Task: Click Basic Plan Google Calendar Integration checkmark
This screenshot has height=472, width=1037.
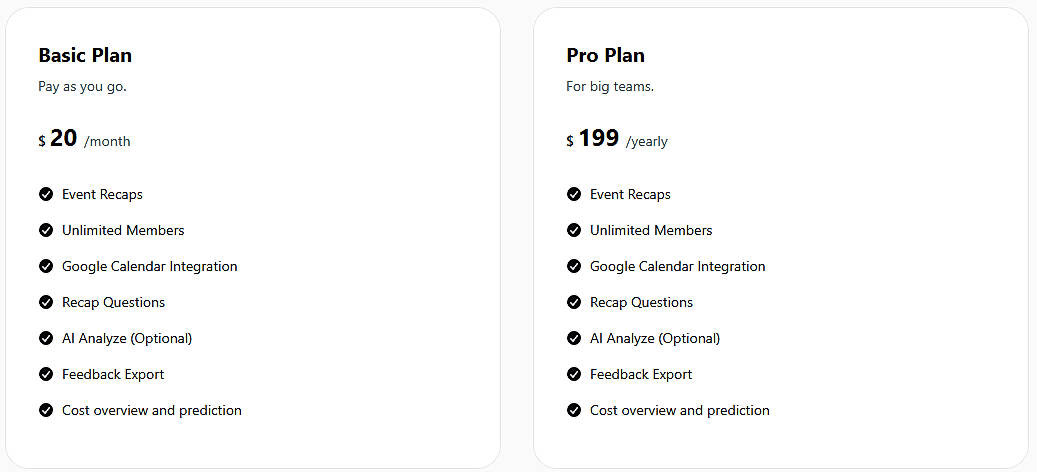Action: click(x=46, y=266)
